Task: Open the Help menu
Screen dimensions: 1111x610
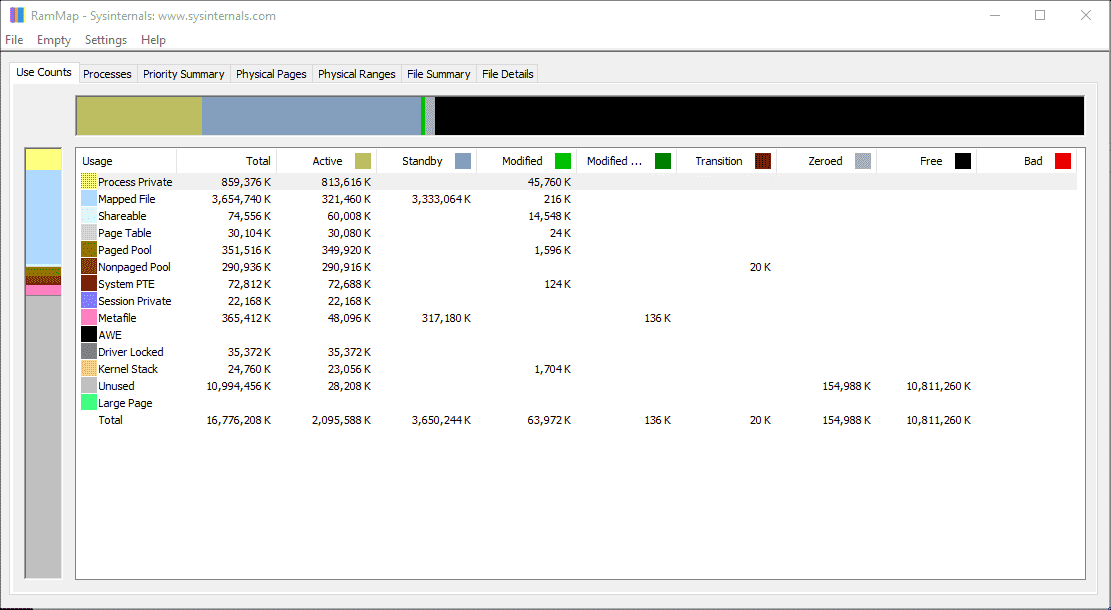Action: (x=153, y=40)
